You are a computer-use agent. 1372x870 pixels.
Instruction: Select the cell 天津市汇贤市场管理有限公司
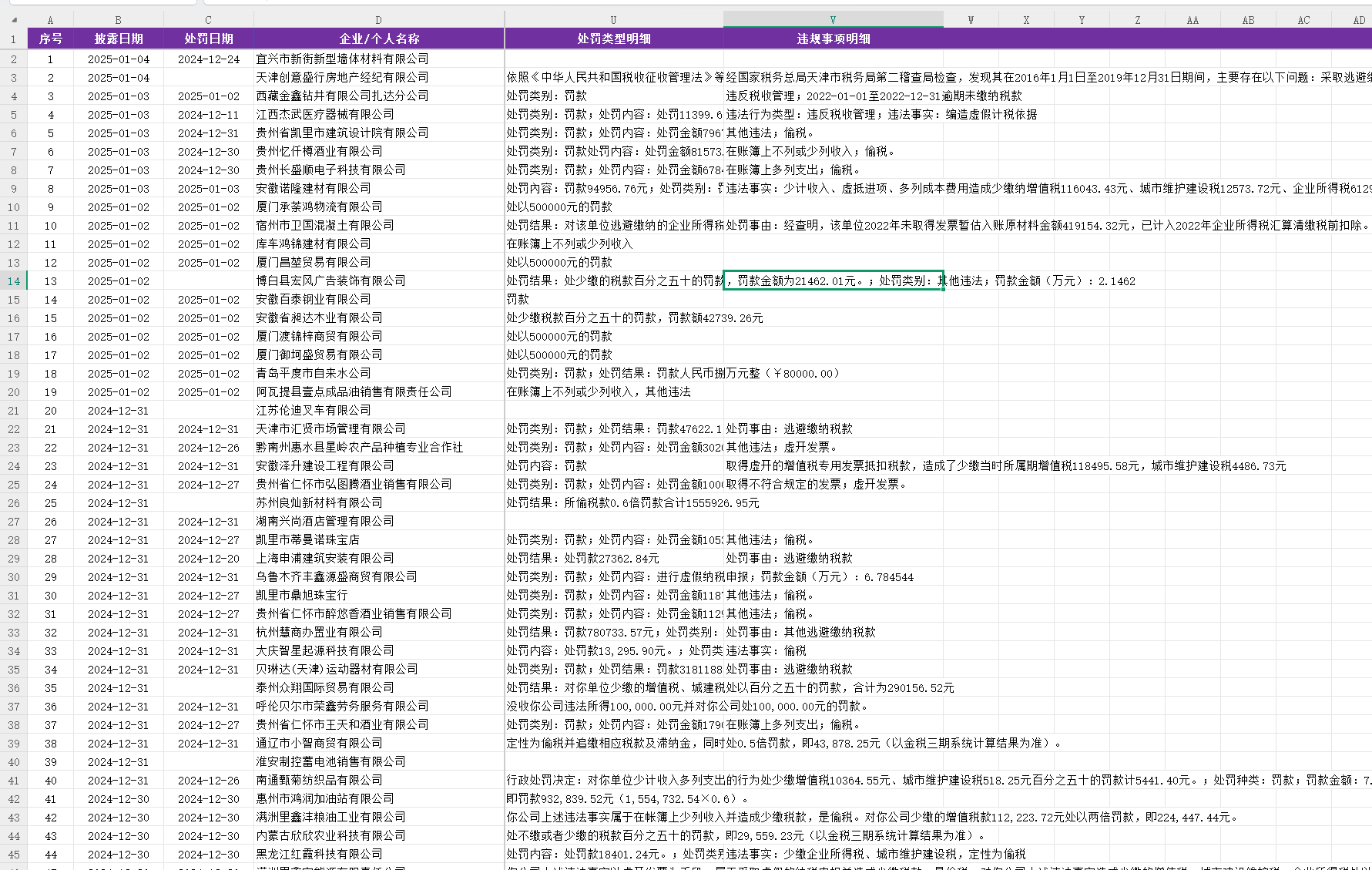pos(378,429)
